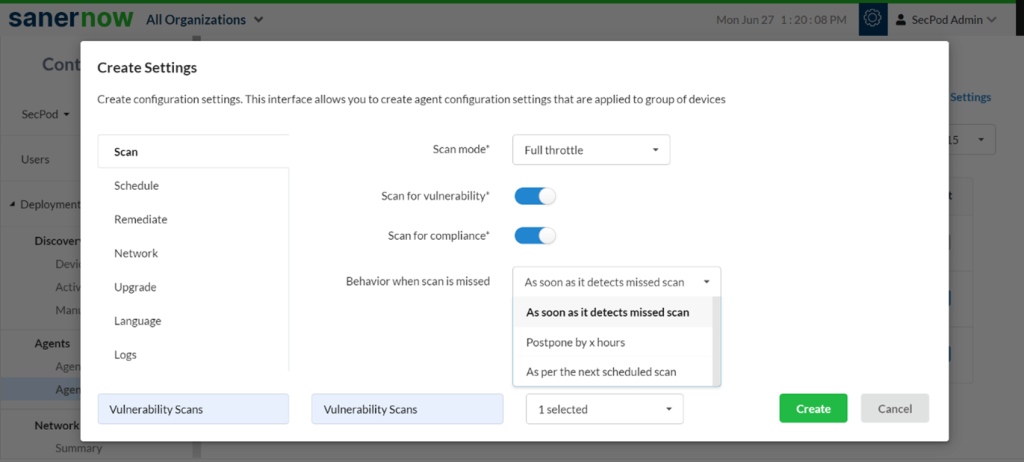
Task: Open the Scan mode dropdown
Action: [x=590, y=150]
